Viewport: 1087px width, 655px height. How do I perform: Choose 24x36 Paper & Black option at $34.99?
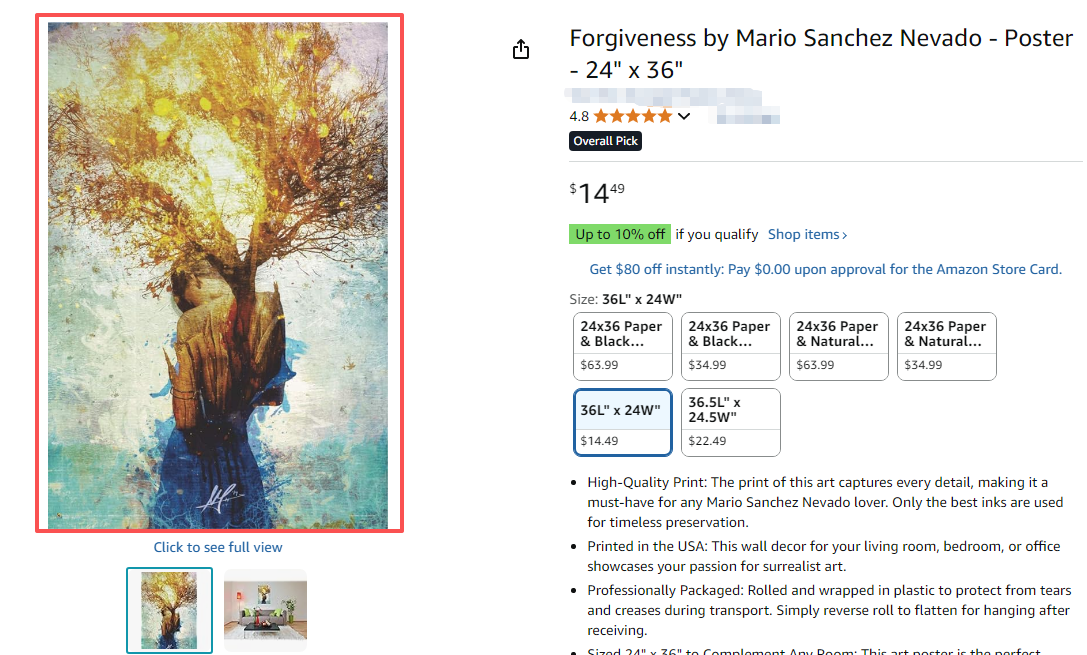[730, 346]
